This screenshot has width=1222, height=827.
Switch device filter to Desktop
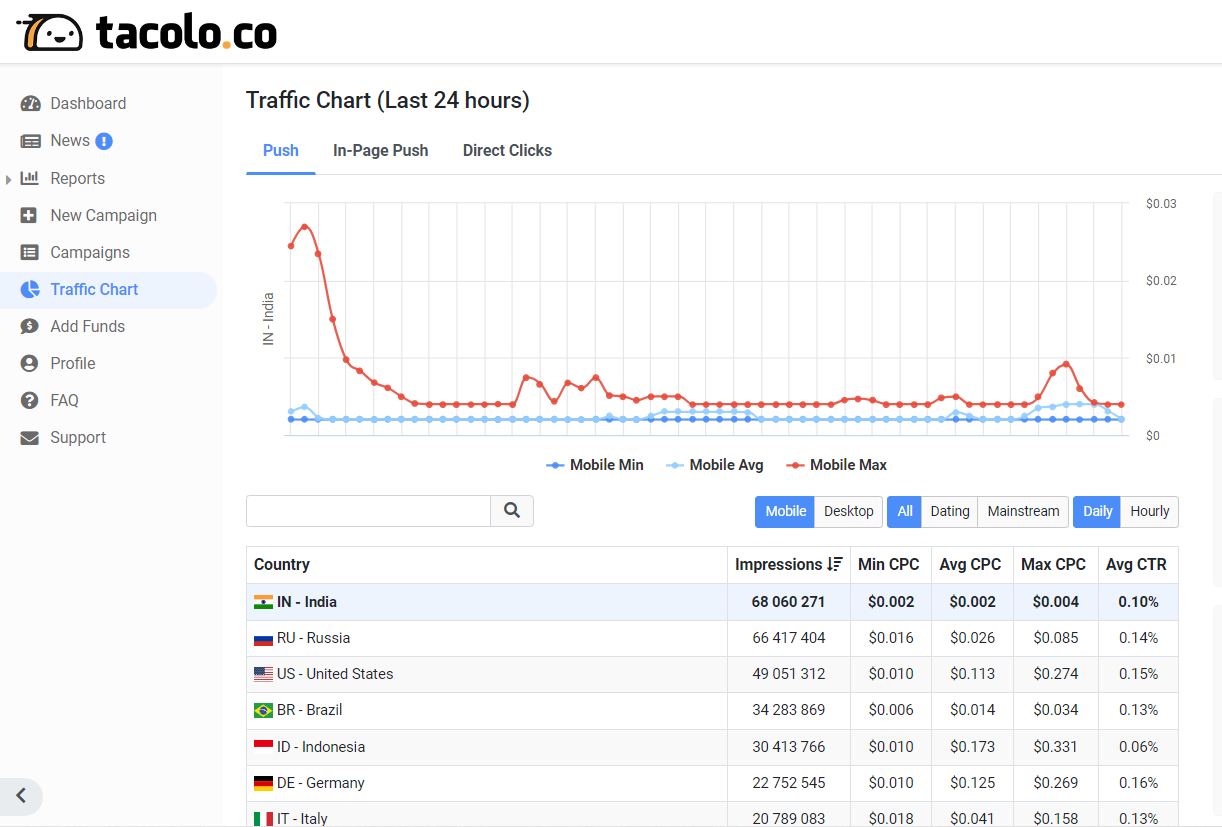pyautogui.click(x=848, y=511)
